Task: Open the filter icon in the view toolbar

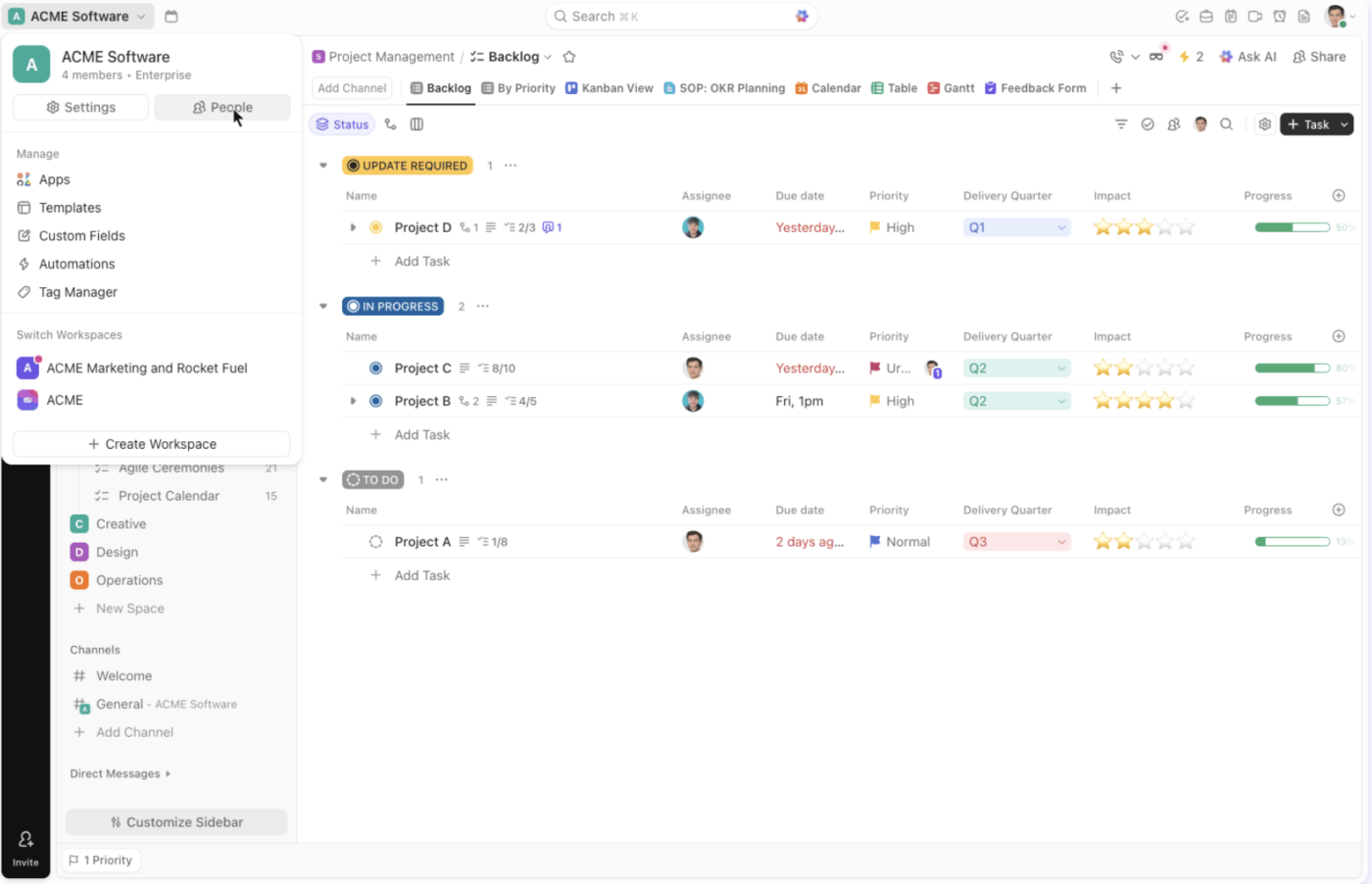Action: [x=1121, y=124]
